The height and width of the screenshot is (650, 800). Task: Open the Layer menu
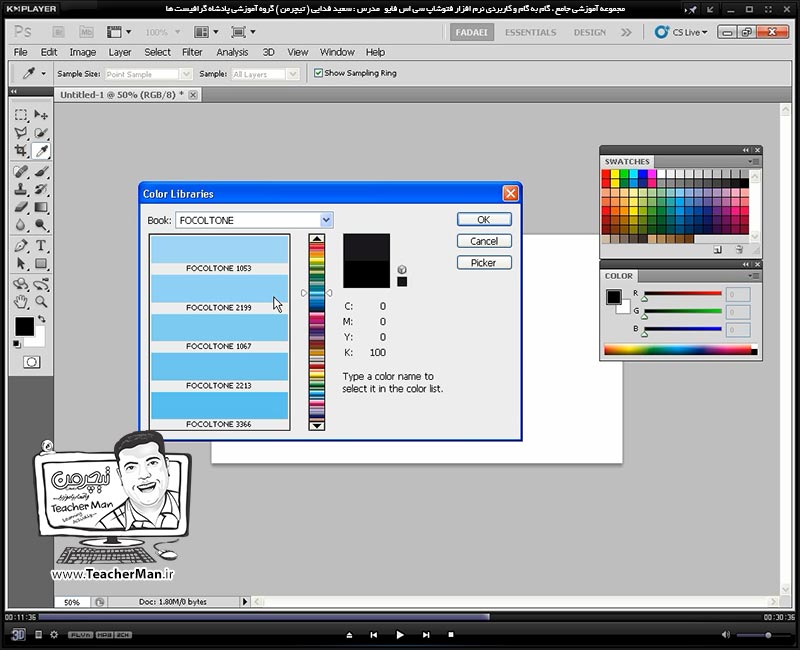click(120, 52)
